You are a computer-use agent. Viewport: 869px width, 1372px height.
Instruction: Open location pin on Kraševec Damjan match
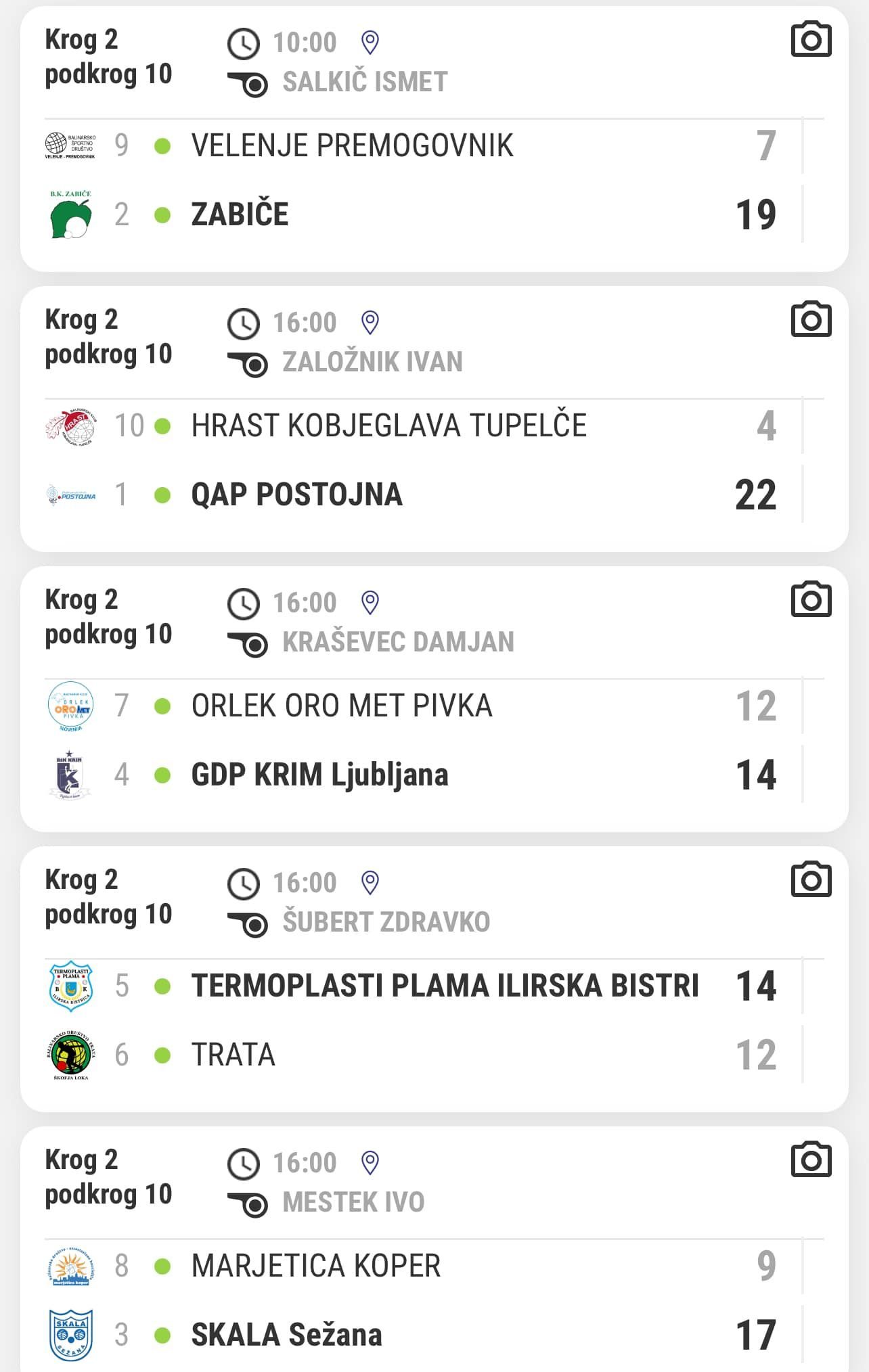click(x=370, y=603)
